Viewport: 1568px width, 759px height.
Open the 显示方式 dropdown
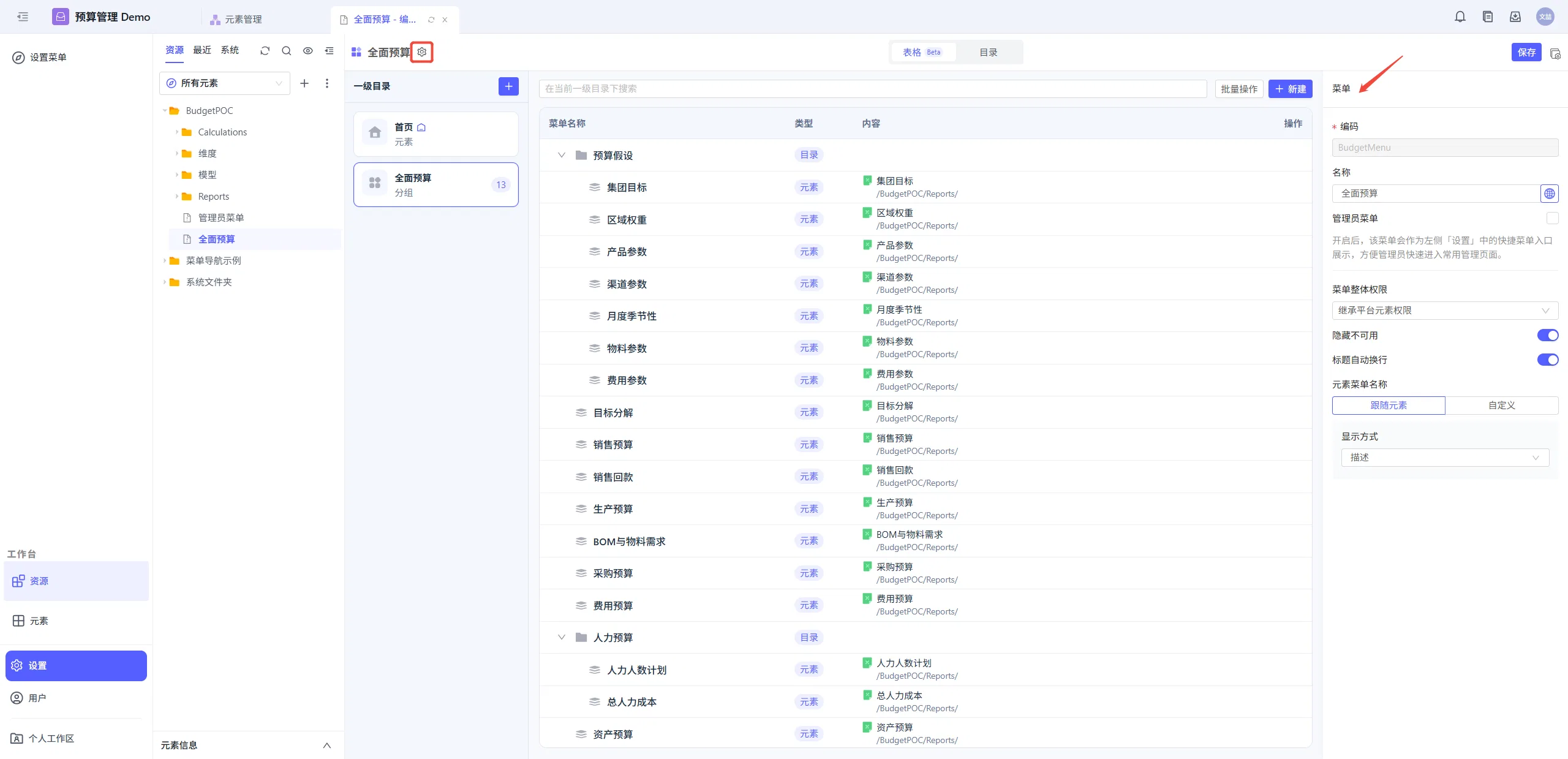coord(1445,458)
